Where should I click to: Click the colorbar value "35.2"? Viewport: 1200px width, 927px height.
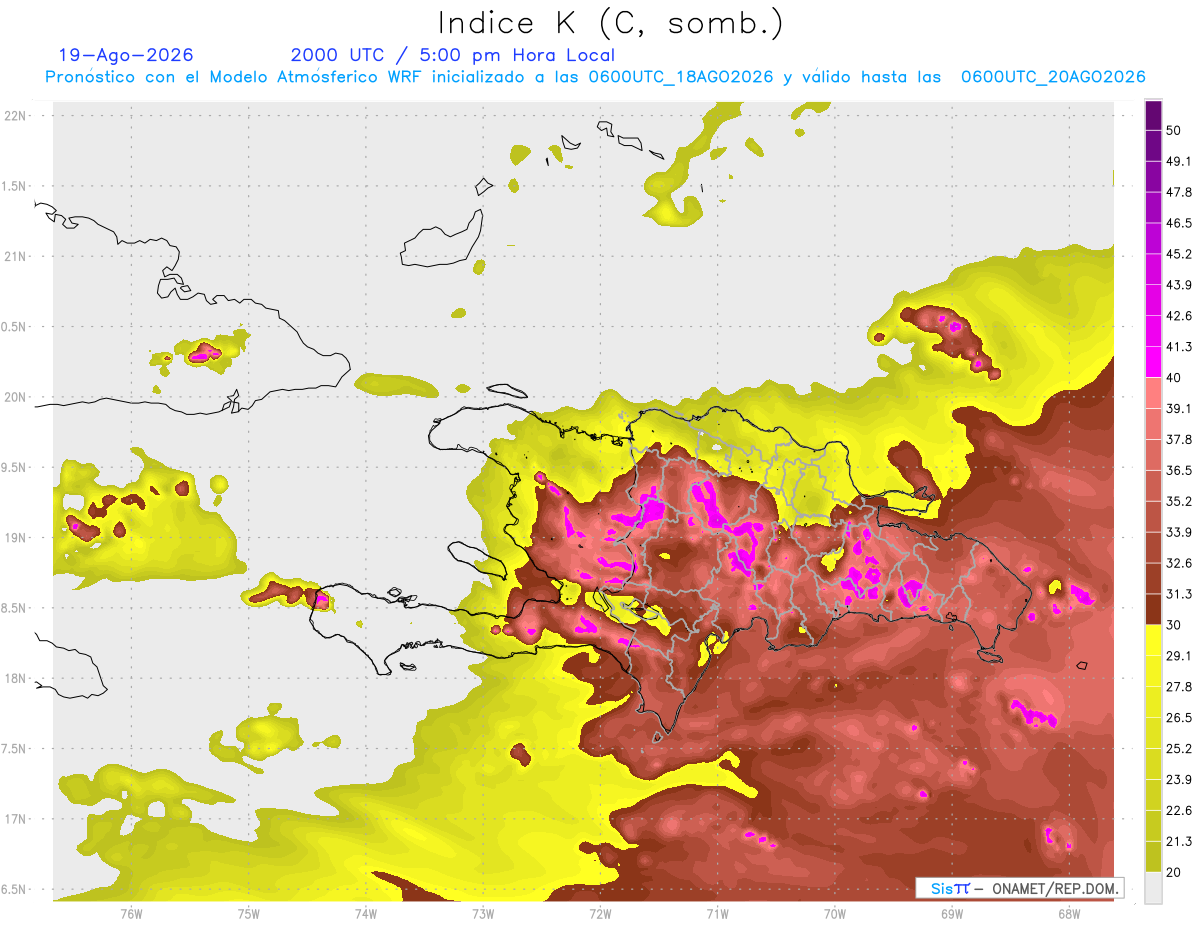(x=1179, y=501)
